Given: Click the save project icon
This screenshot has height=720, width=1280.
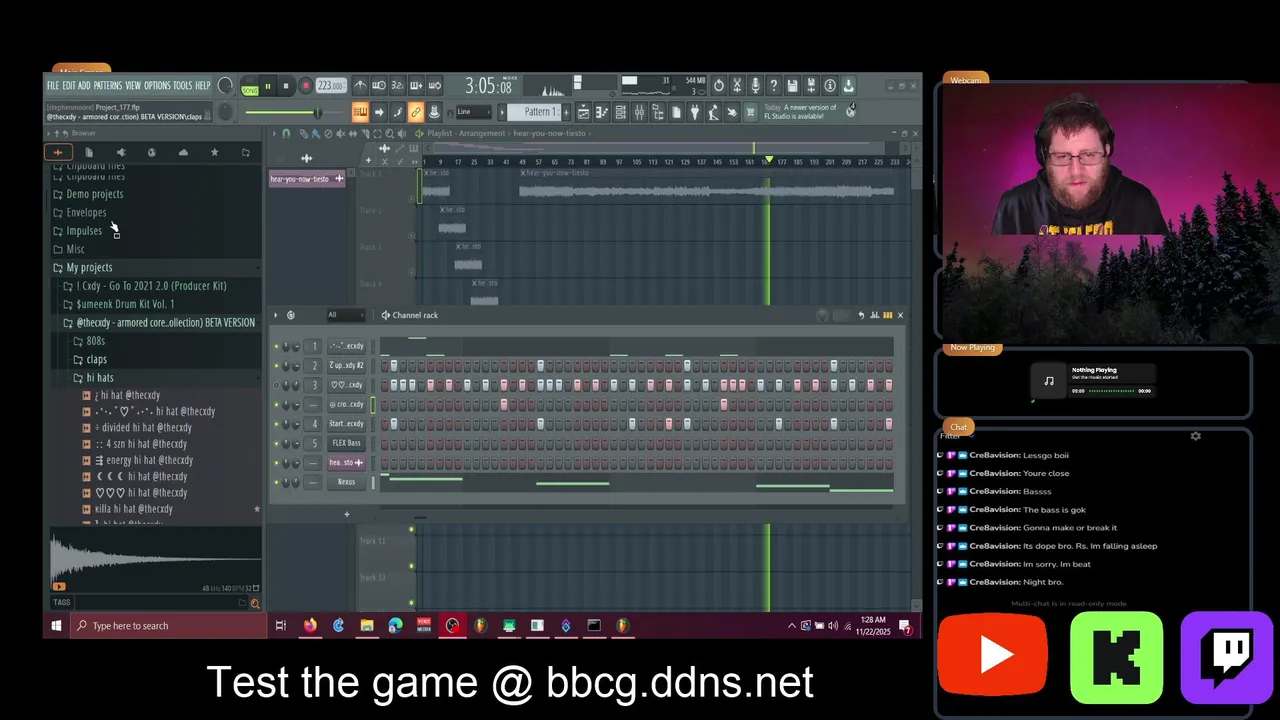Looking at the screenshot, I should pyautogui.click(x=792, y=86).
